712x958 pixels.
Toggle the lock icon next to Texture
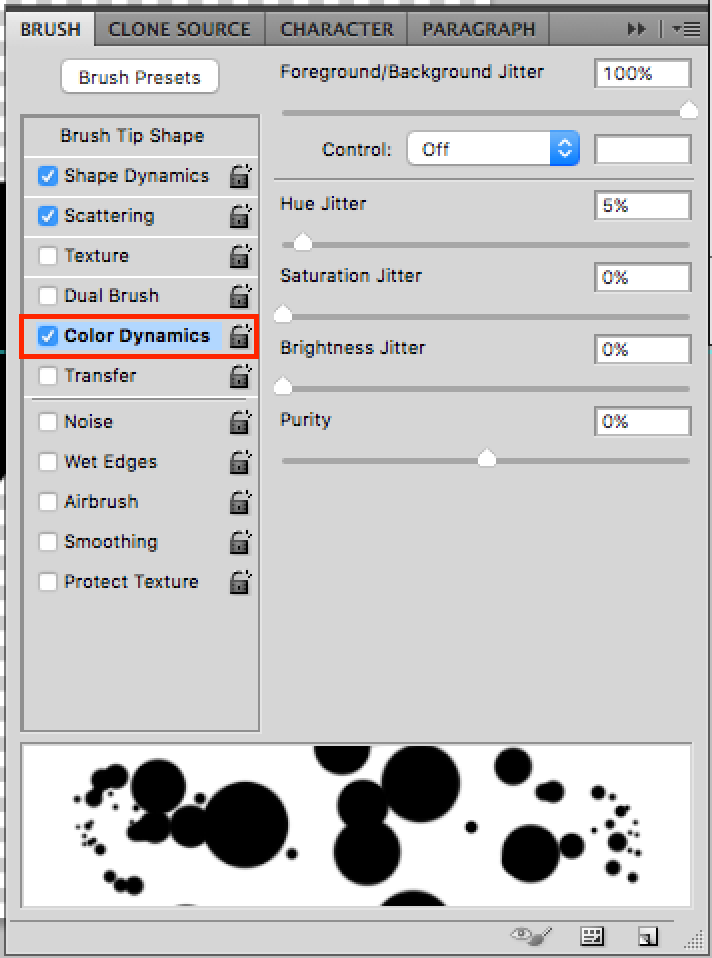pos(240,256)
